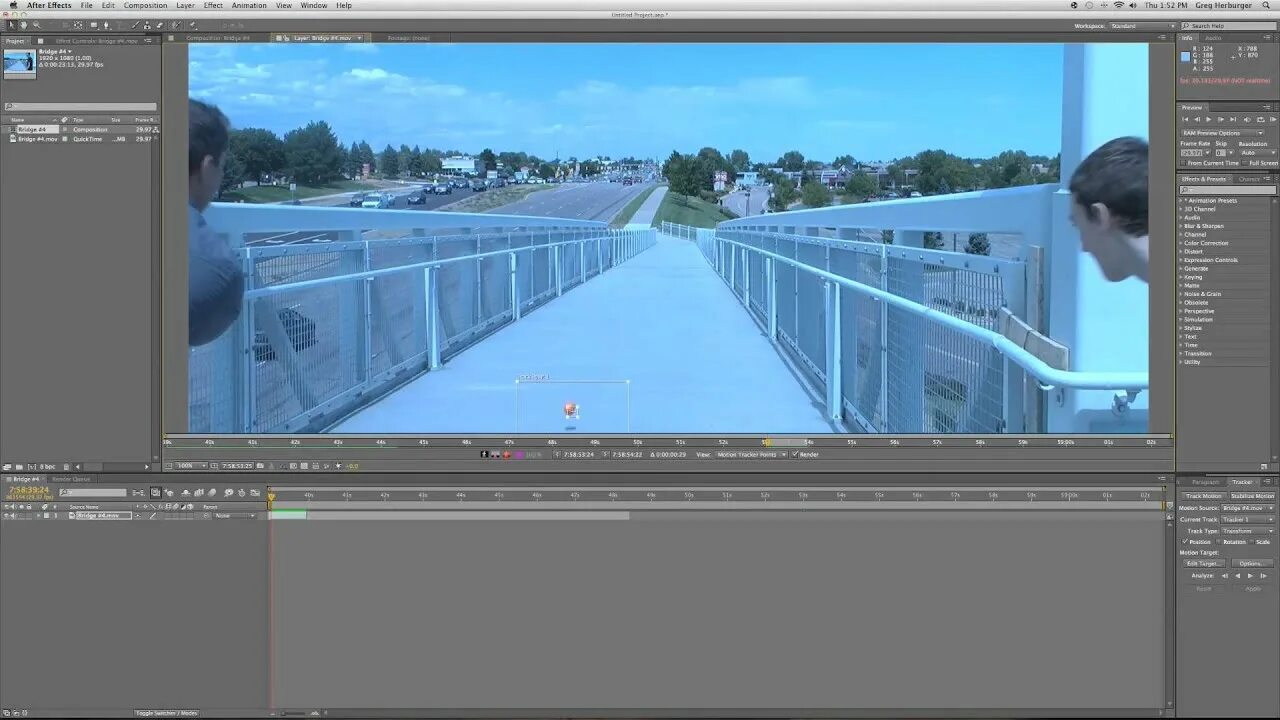Expand Color Correction effects category

click(x=1181, y=243)
